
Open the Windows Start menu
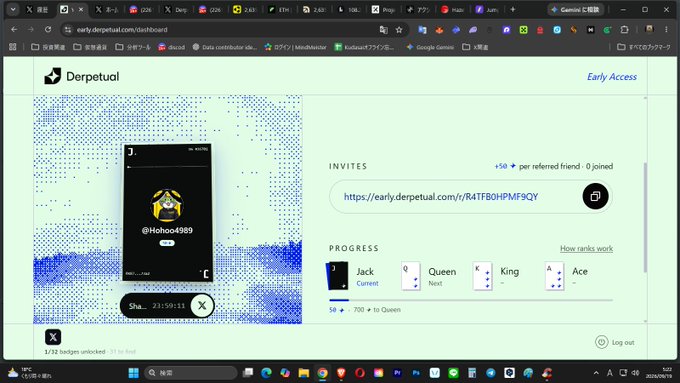(134, 373)
